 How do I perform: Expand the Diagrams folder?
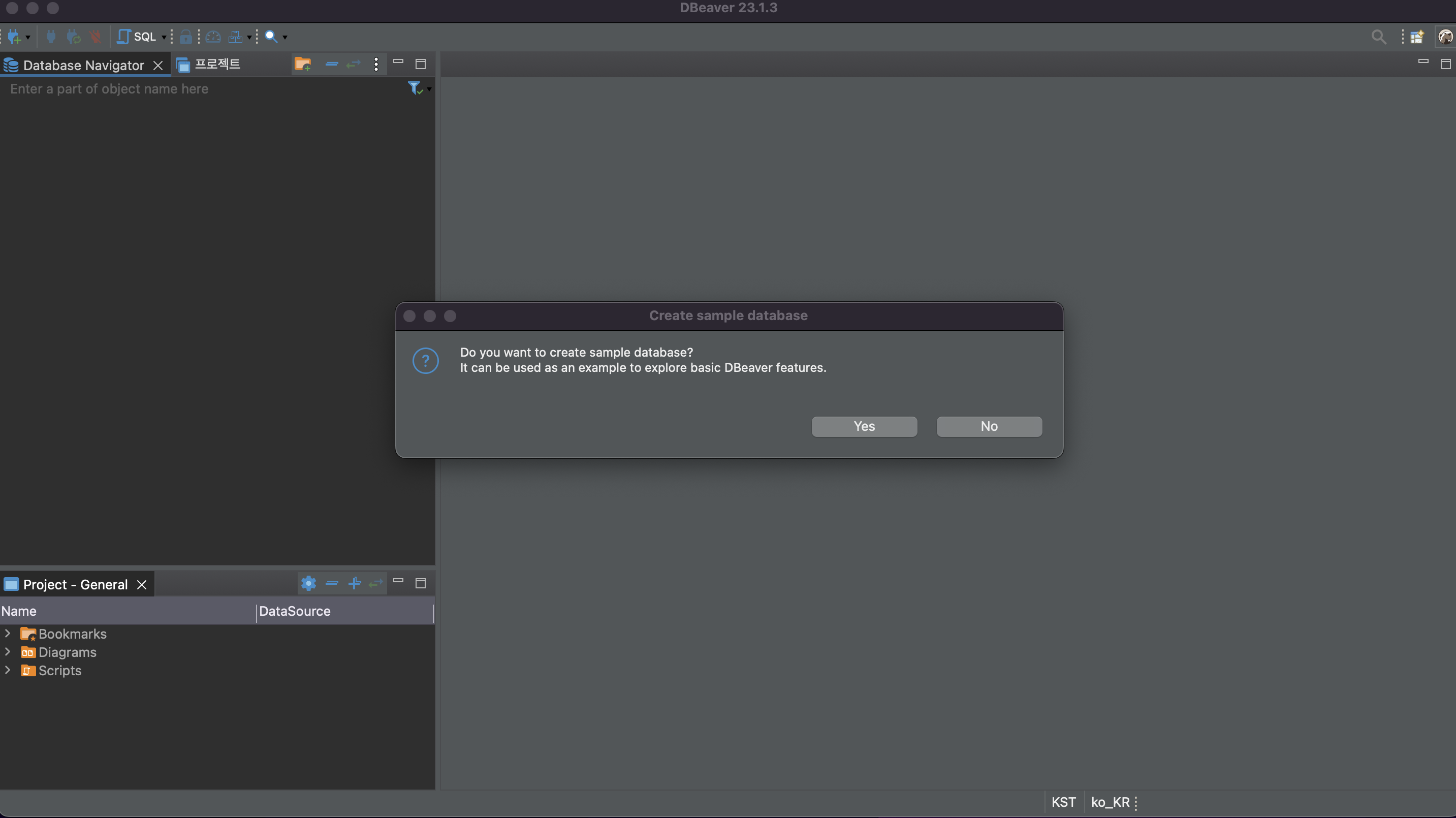tap(7, 651)
